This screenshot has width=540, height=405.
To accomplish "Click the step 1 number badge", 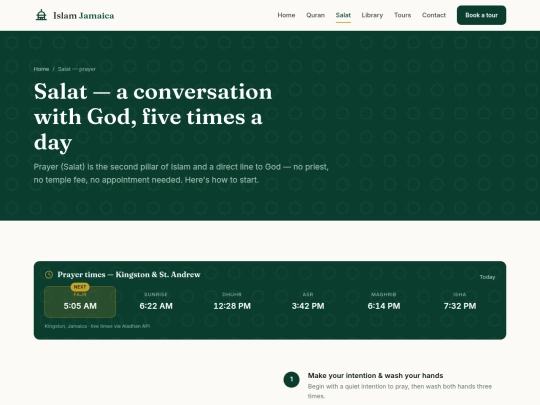I will pos(291,380).
